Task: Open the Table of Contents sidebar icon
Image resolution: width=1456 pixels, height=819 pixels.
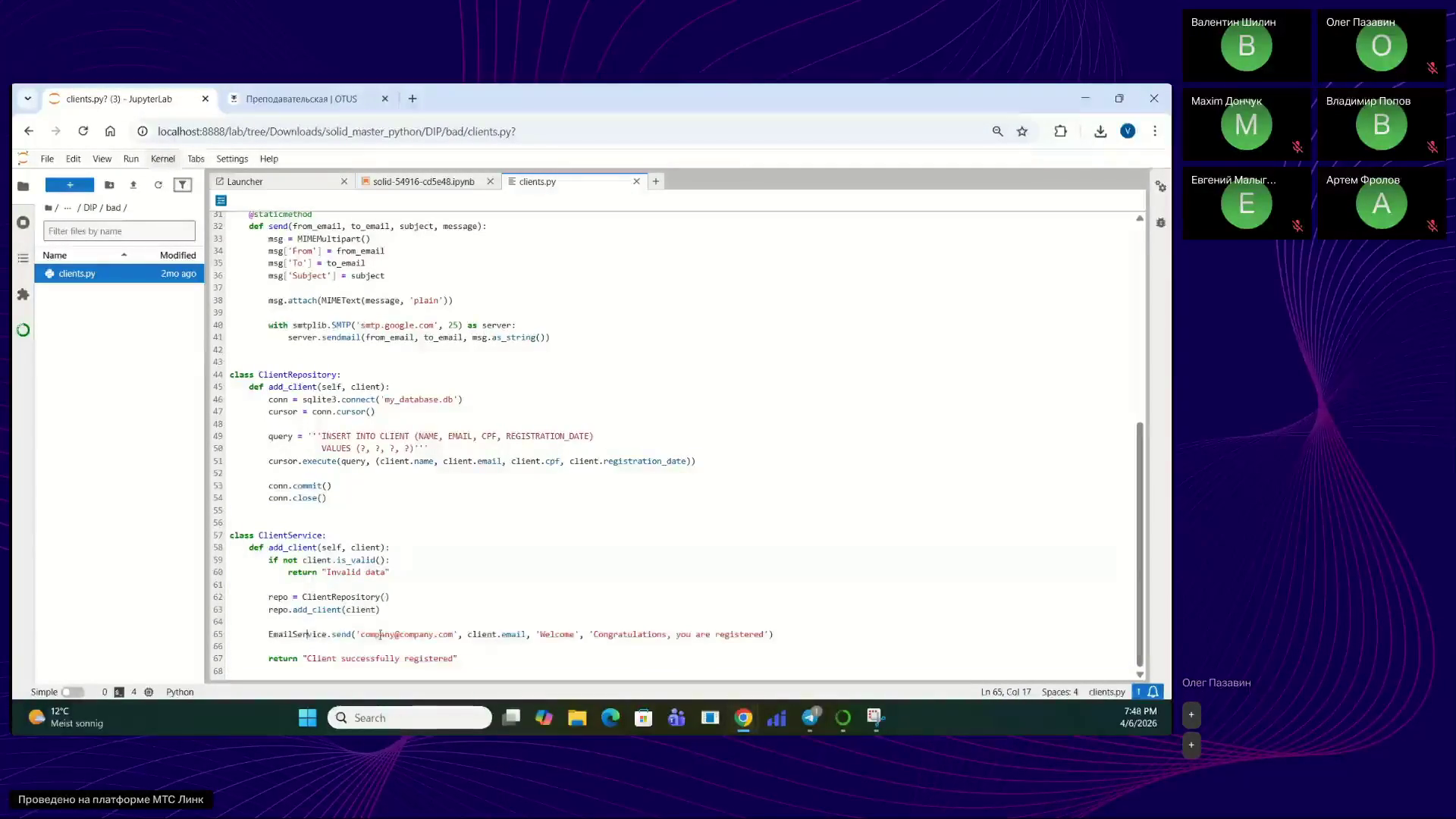Action: point(23,258)
